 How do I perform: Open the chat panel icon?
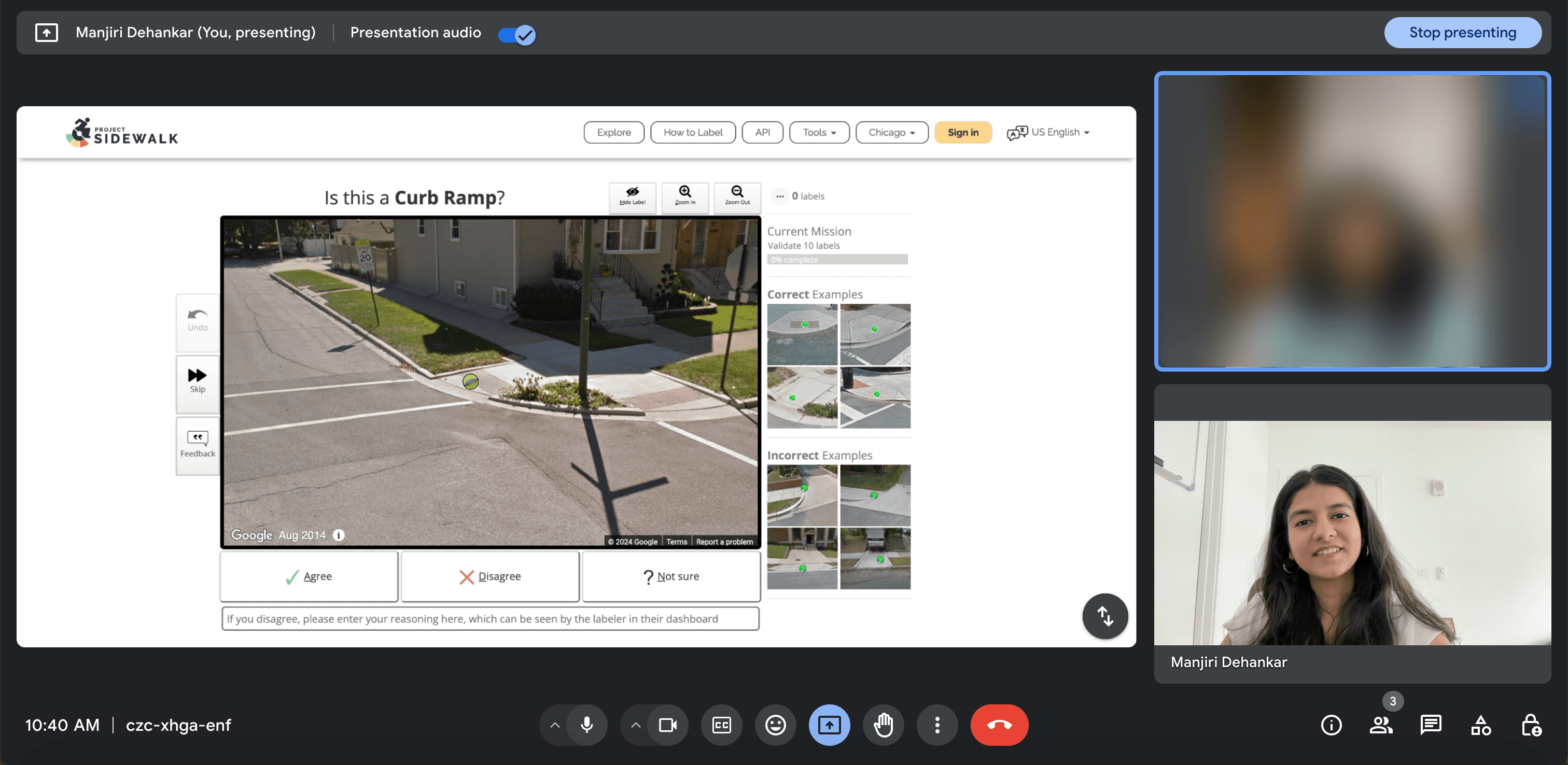[x=1430, y=725]
